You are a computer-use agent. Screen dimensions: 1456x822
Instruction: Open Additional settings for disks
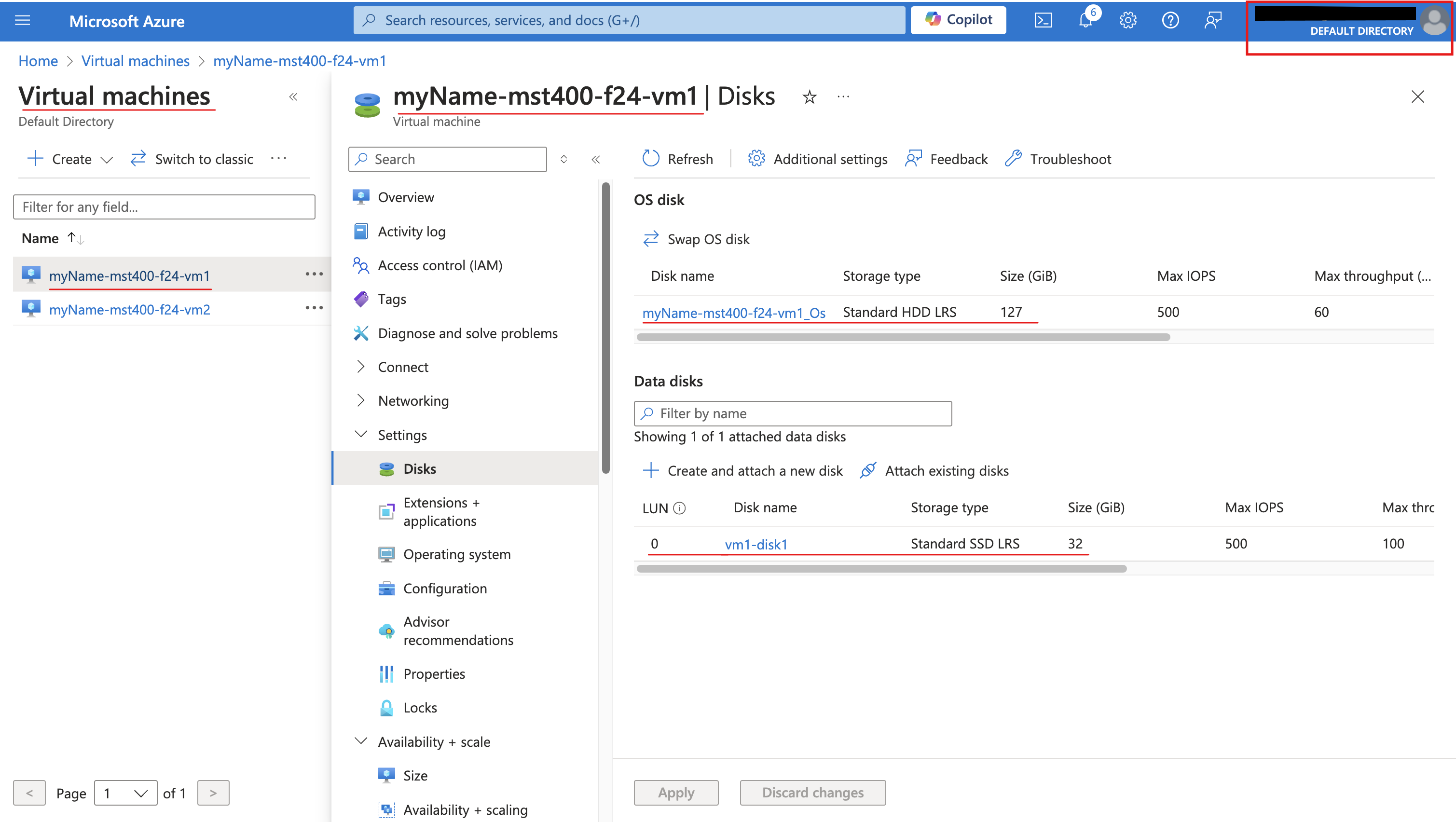(817, 159)
